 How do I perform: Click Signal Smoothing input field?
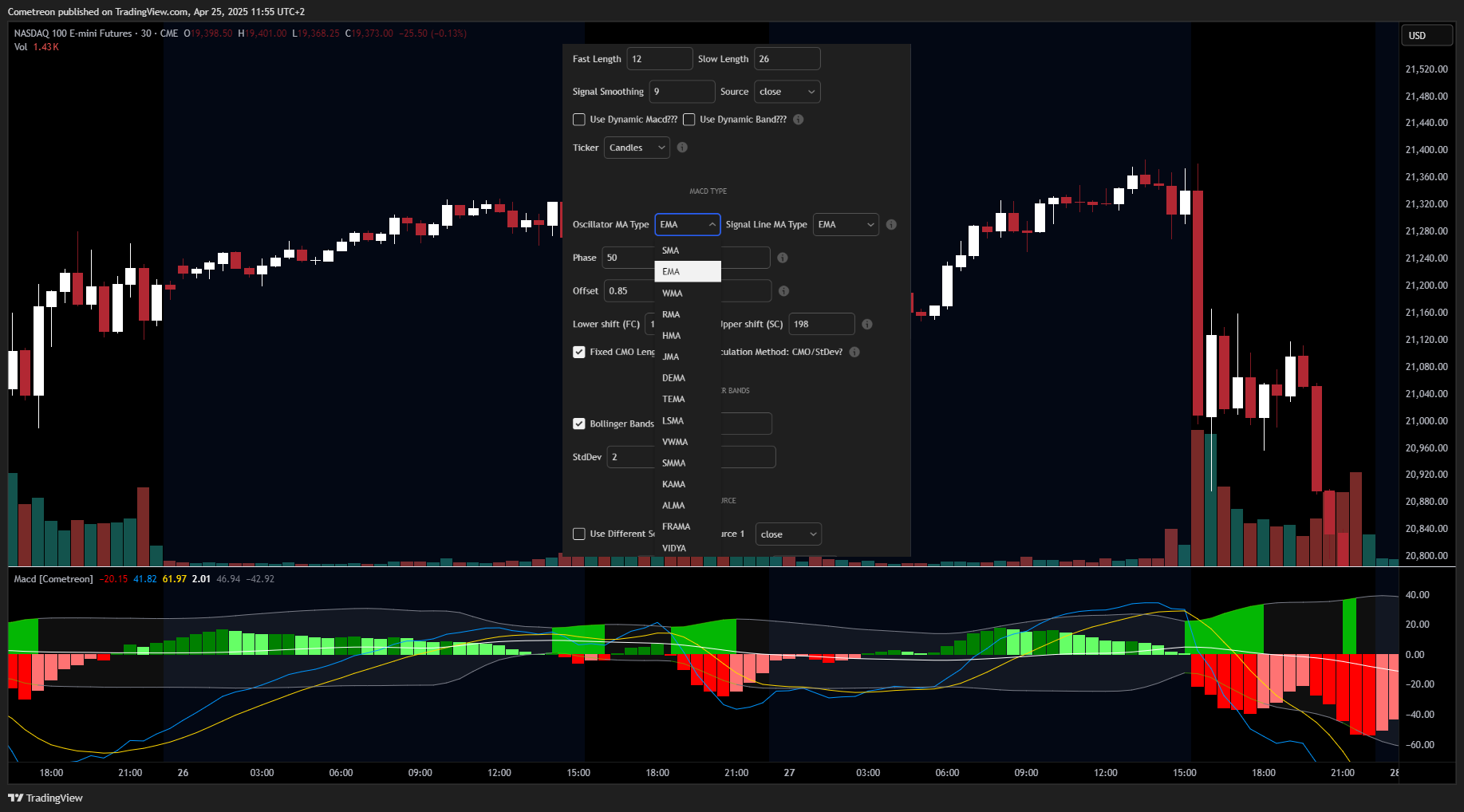pyautogui.click(x=682, y=92)
